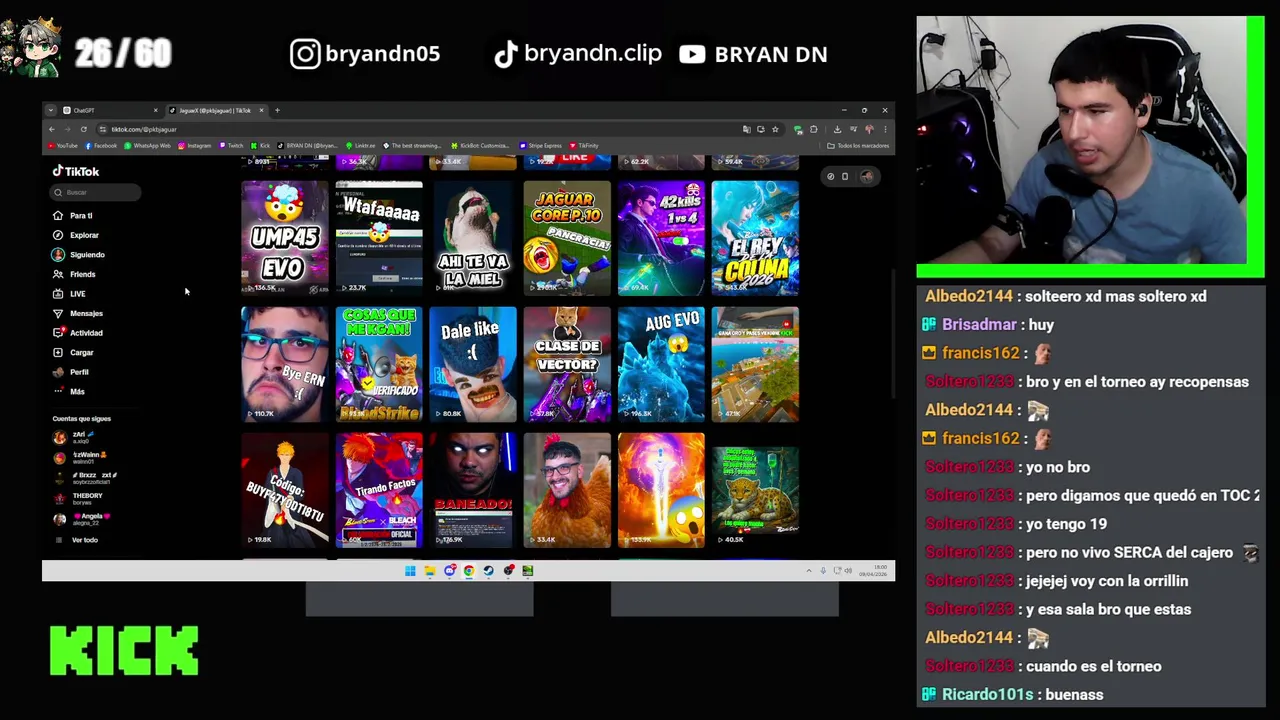1280x720 pixels.
Task: Click the tiktok.com address bar
Action: pyautogui.click(x=418, y=129)
